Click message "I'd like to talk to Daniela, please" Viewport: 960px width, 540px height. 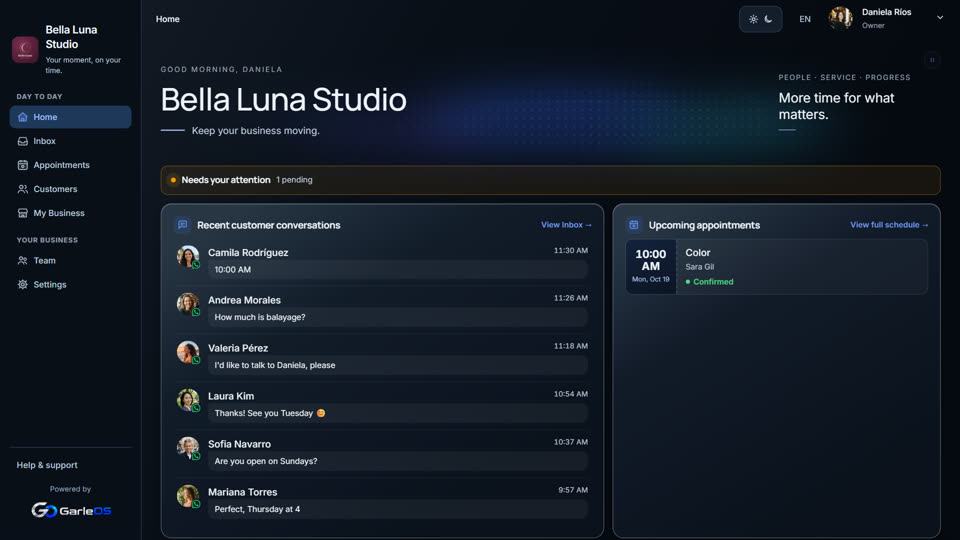pyautogui.click(x=275, y=365)
